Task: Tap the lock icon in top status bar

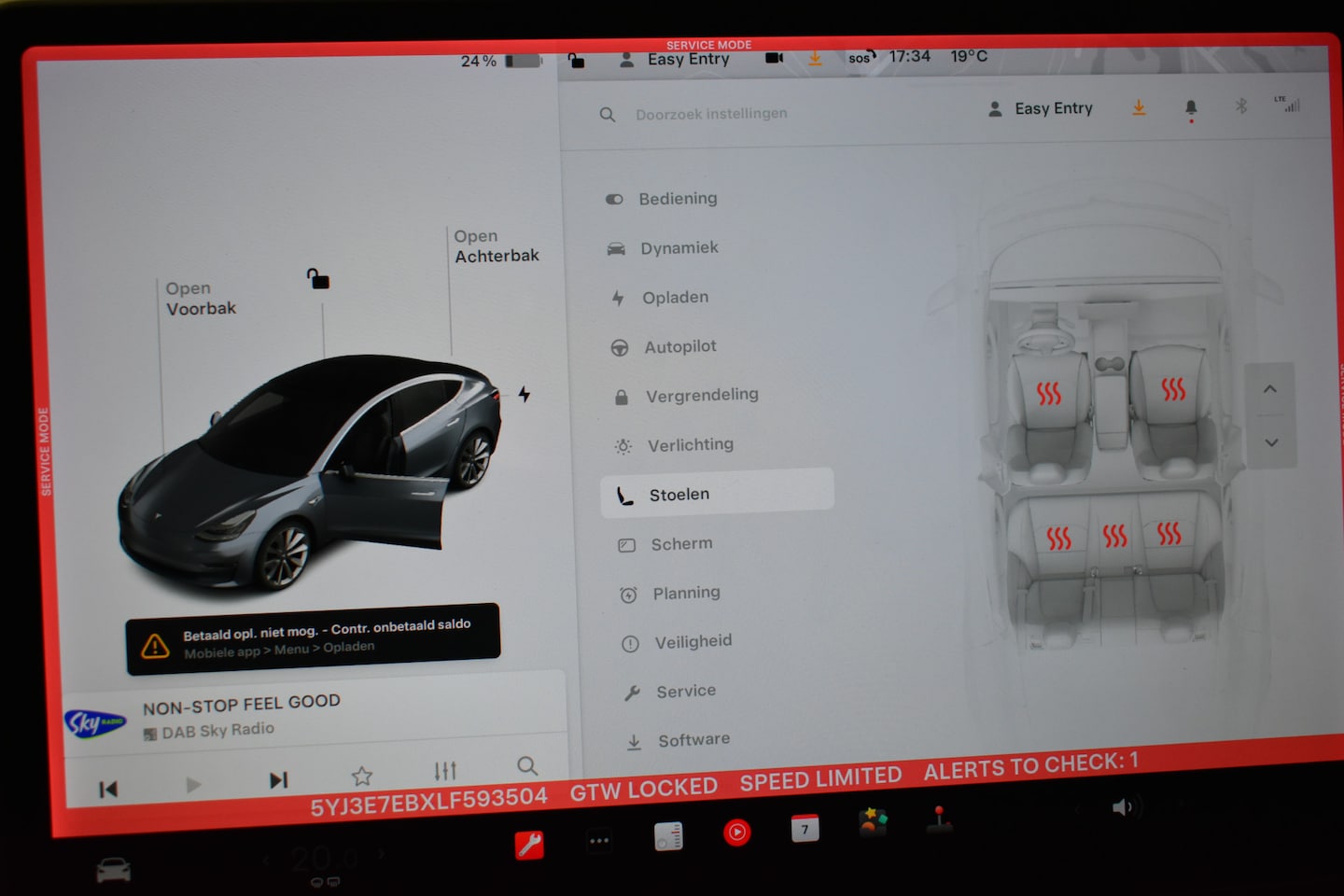Action: [x=577, y=61]
